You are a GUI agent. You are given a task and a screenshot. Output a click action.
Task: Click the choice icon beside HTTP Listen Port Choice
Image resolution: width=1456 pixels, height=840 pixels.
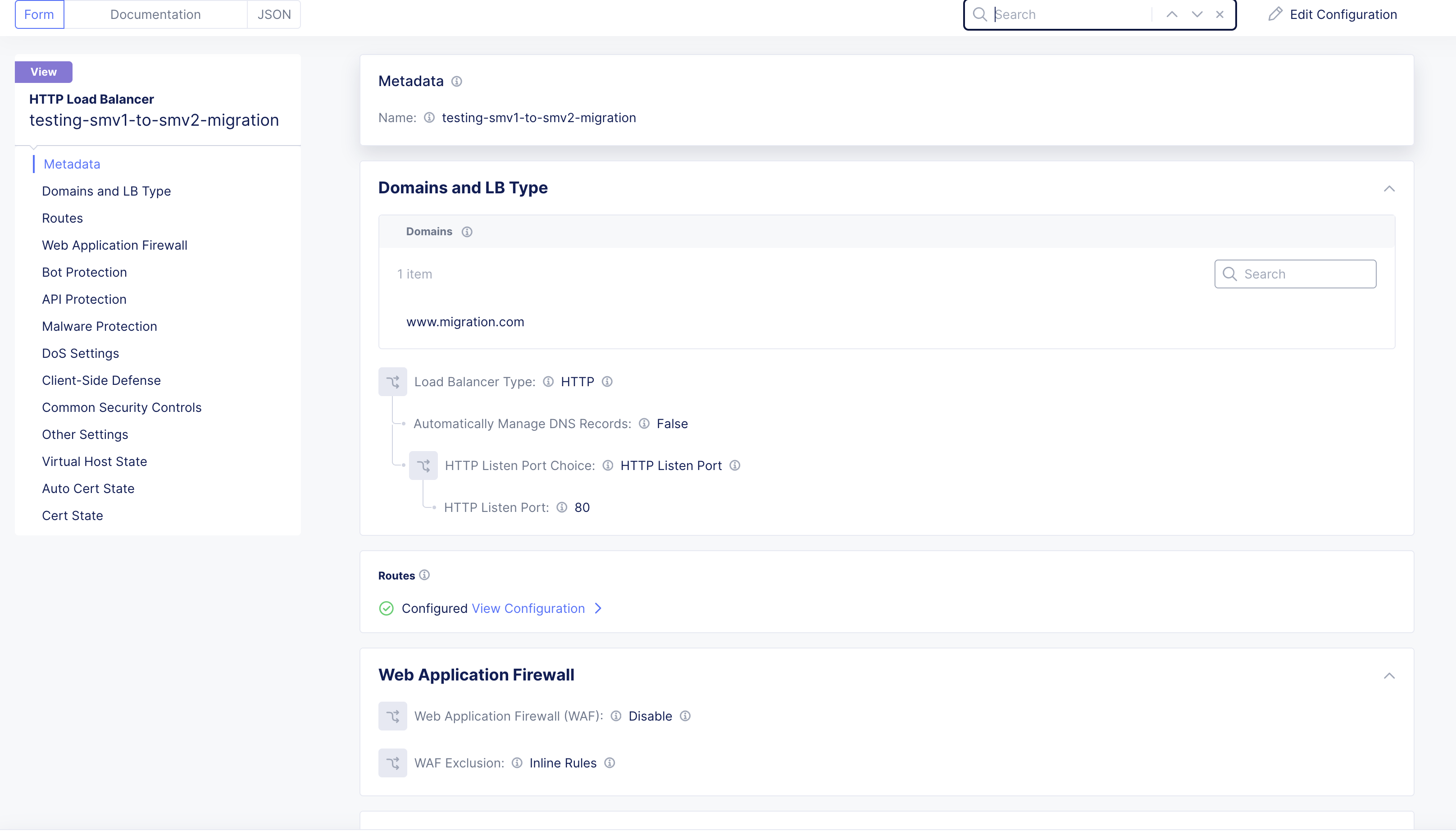coord(423,466)
